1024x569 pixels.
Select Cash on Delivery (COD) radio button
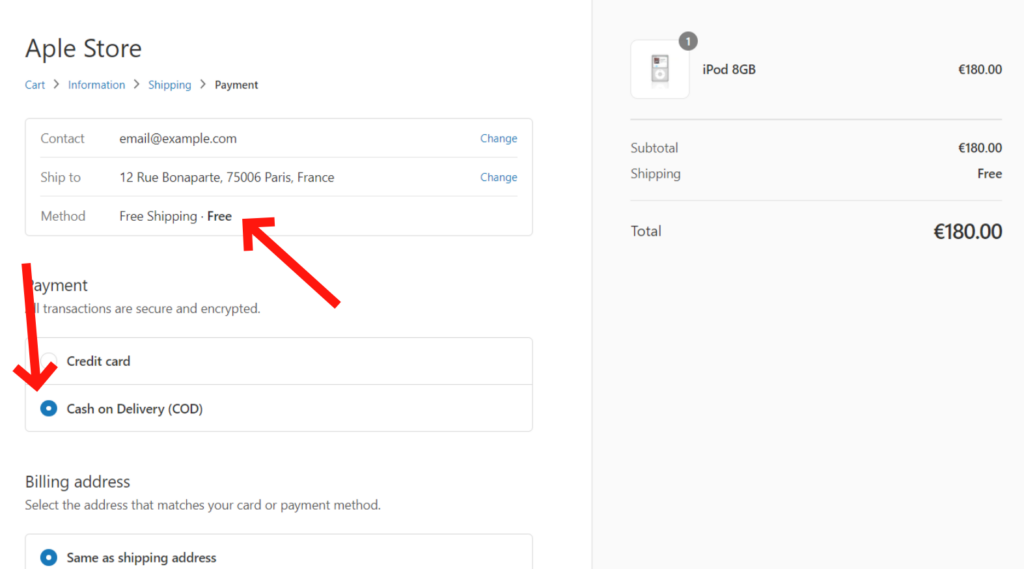pyautogui.click(x=48, y=408)
